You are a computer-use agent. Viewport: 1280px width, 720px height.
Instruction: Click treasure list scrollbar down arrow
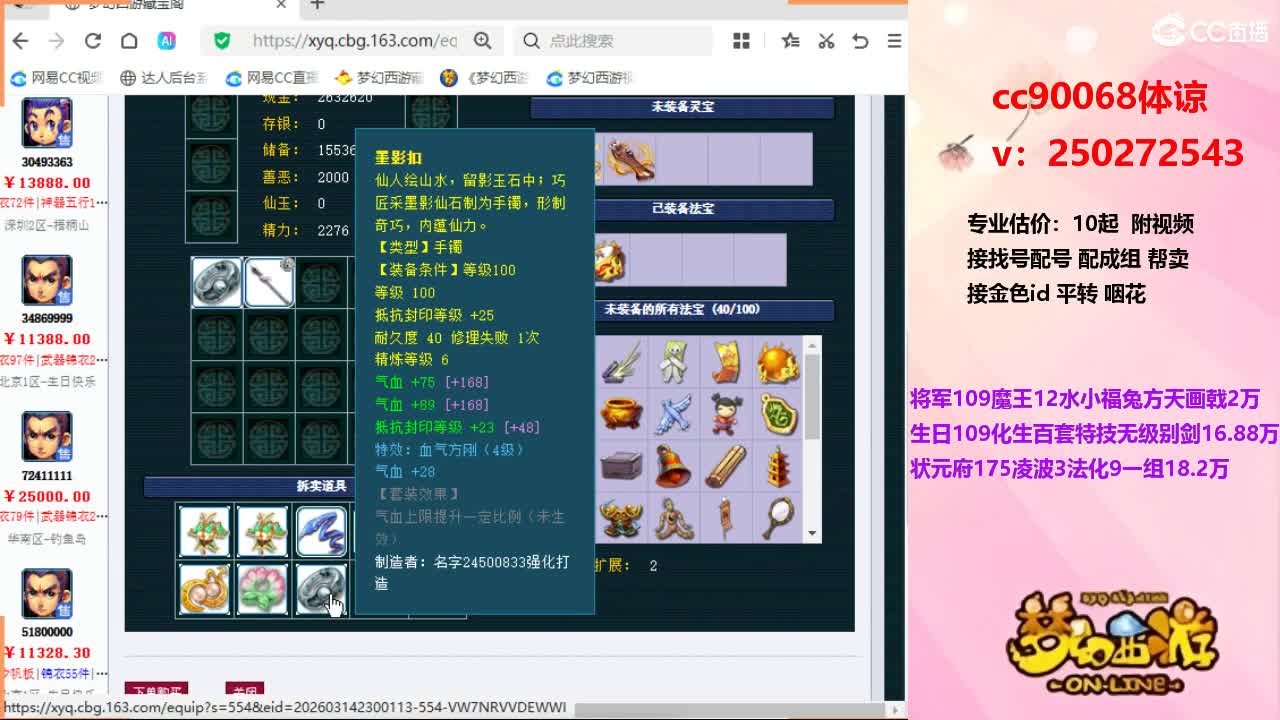(813, 534)
